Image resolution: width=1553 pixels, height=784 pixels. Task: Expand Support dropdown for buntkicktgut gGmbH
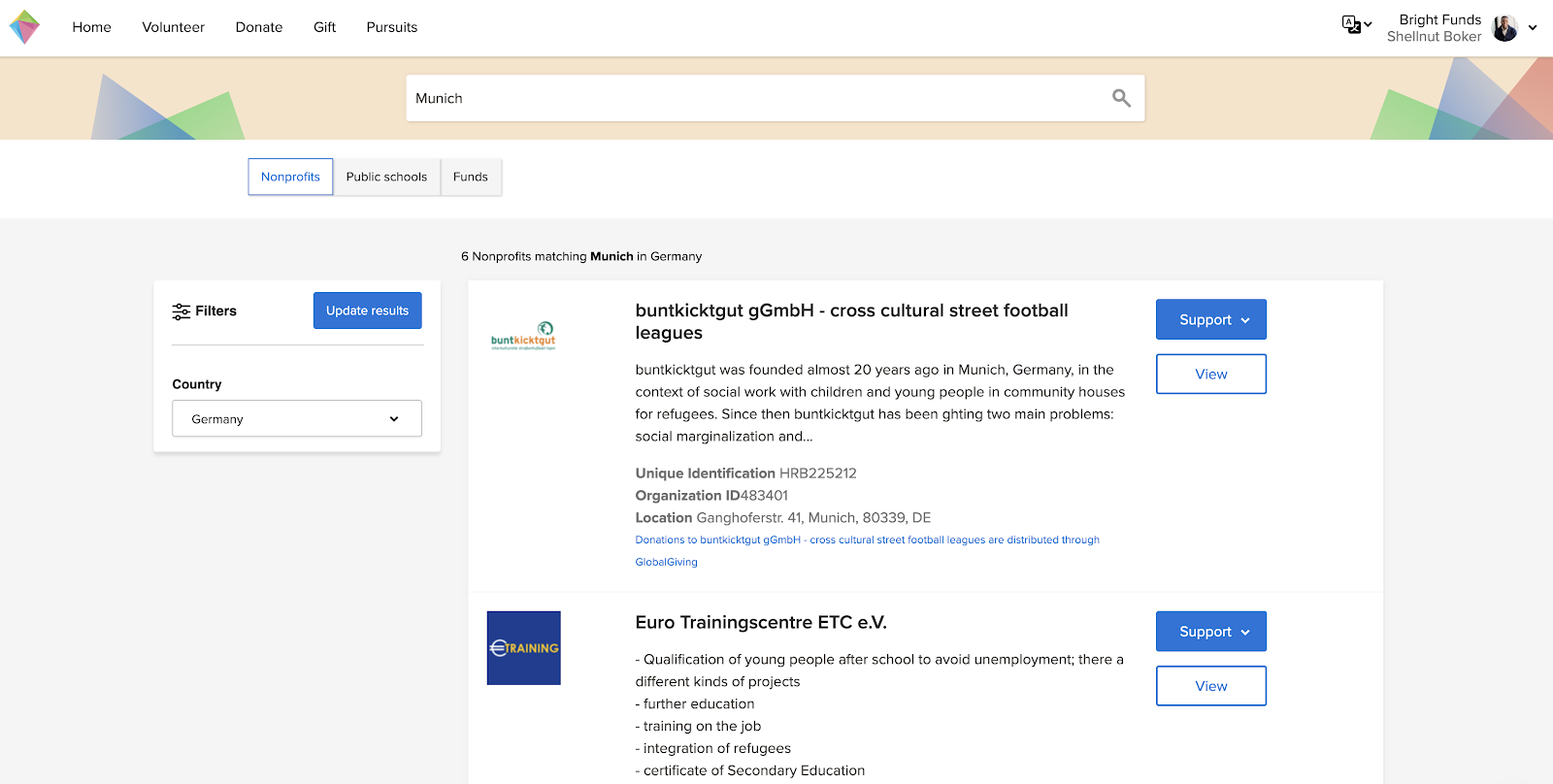coord(1210,320)
